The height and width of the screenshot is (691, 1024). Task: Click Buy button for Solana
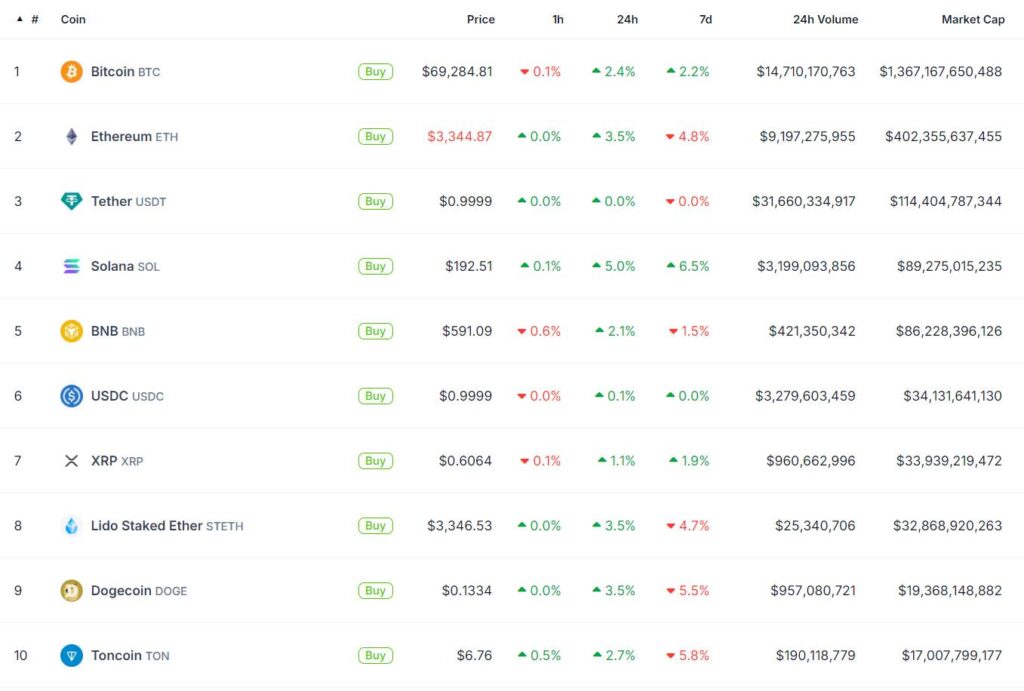(x=376, y=266)
